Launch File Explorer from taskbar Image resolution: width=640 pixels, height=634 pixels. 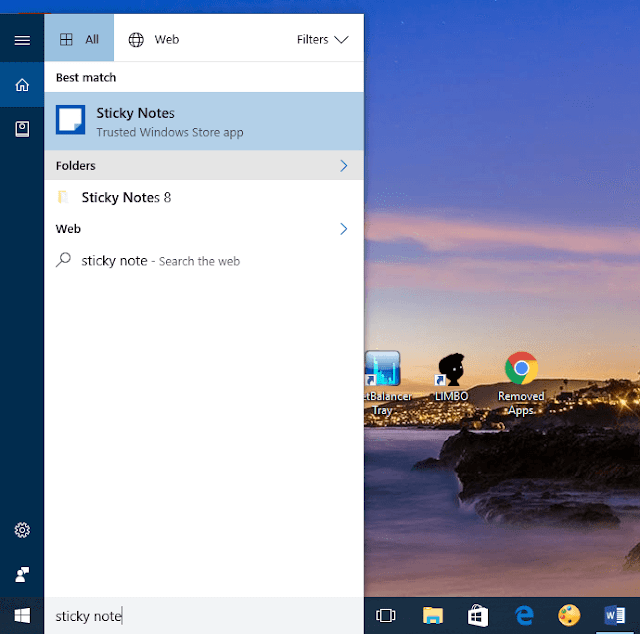point(433,615)
